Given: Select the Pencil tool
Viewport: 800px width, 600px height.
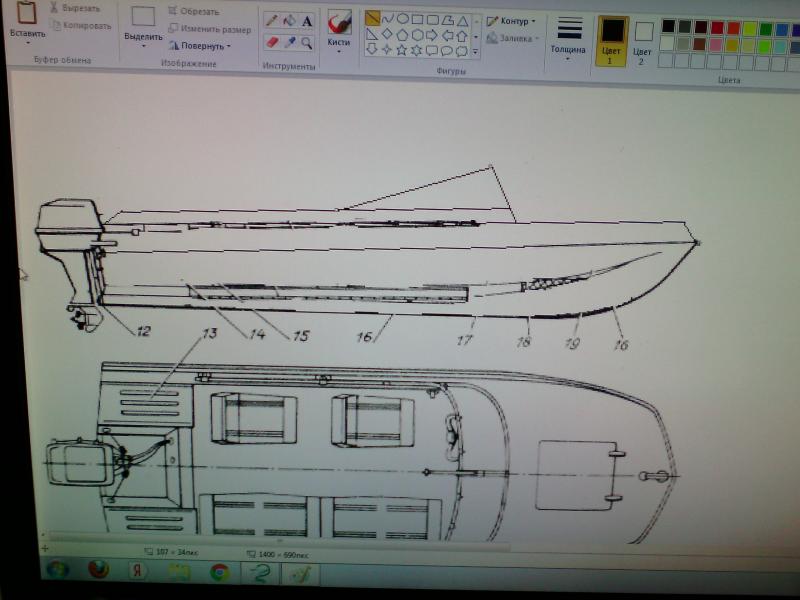Looking at the screenshot, I should [271, 20].
